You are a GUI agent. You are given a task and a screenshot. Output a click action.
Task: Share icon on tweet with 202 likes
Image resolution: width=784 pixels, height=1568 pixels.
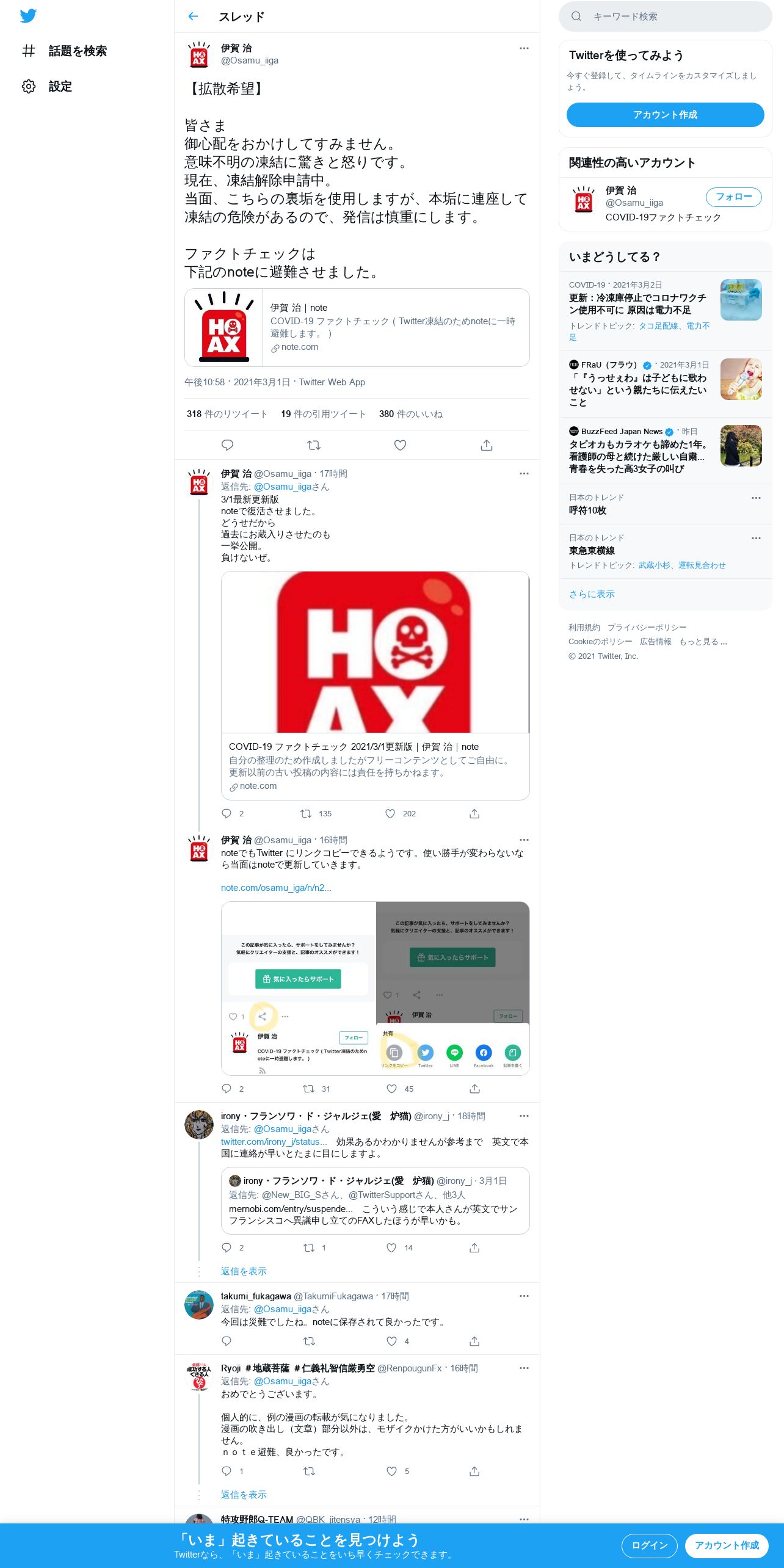coord(474,813)
